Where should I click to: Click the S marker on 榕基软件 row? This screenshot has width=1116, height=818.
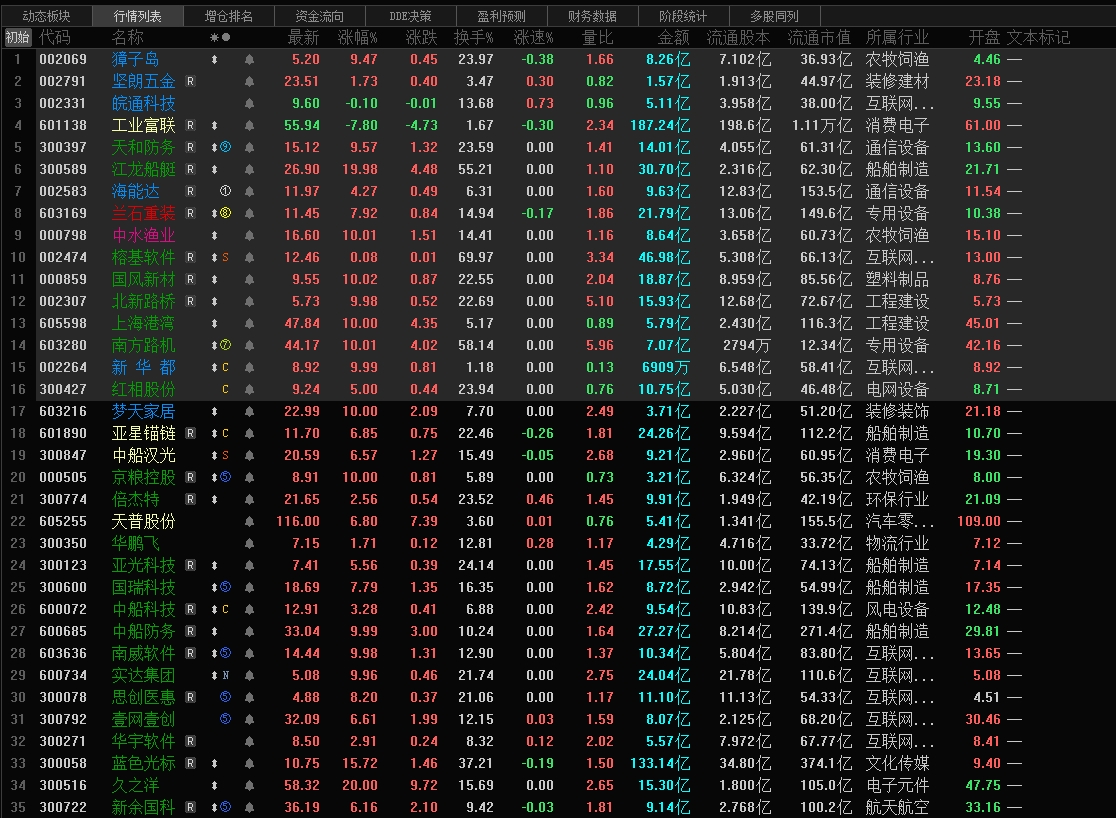226,257
